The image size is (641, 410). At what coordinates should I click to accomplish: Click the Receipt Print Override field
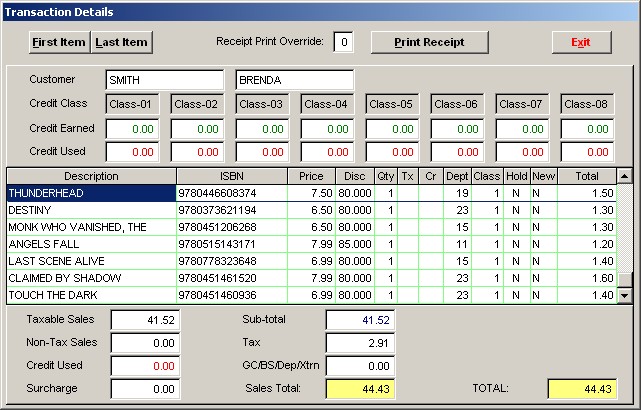[343, 42]
